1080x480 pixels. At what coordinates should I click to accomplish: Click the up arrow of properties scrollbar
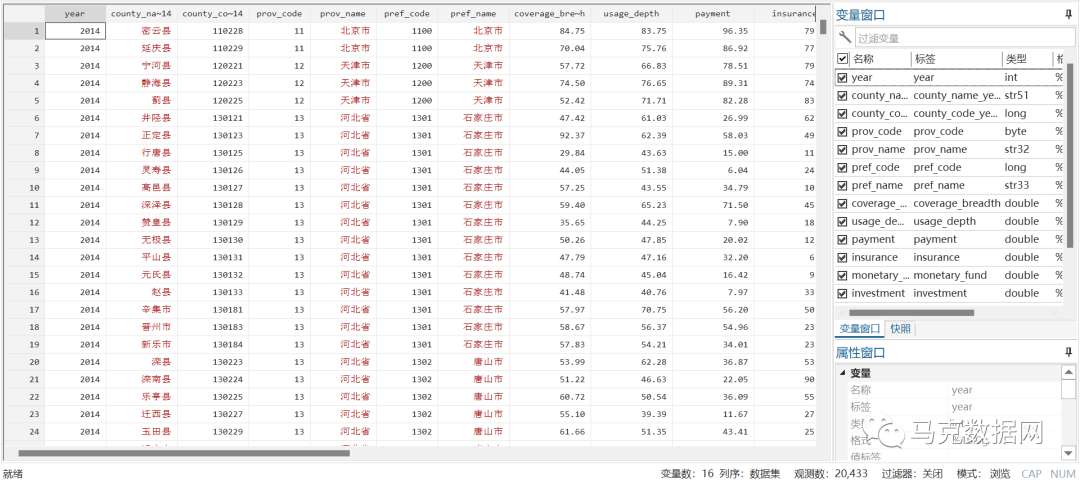[1068, 373]
